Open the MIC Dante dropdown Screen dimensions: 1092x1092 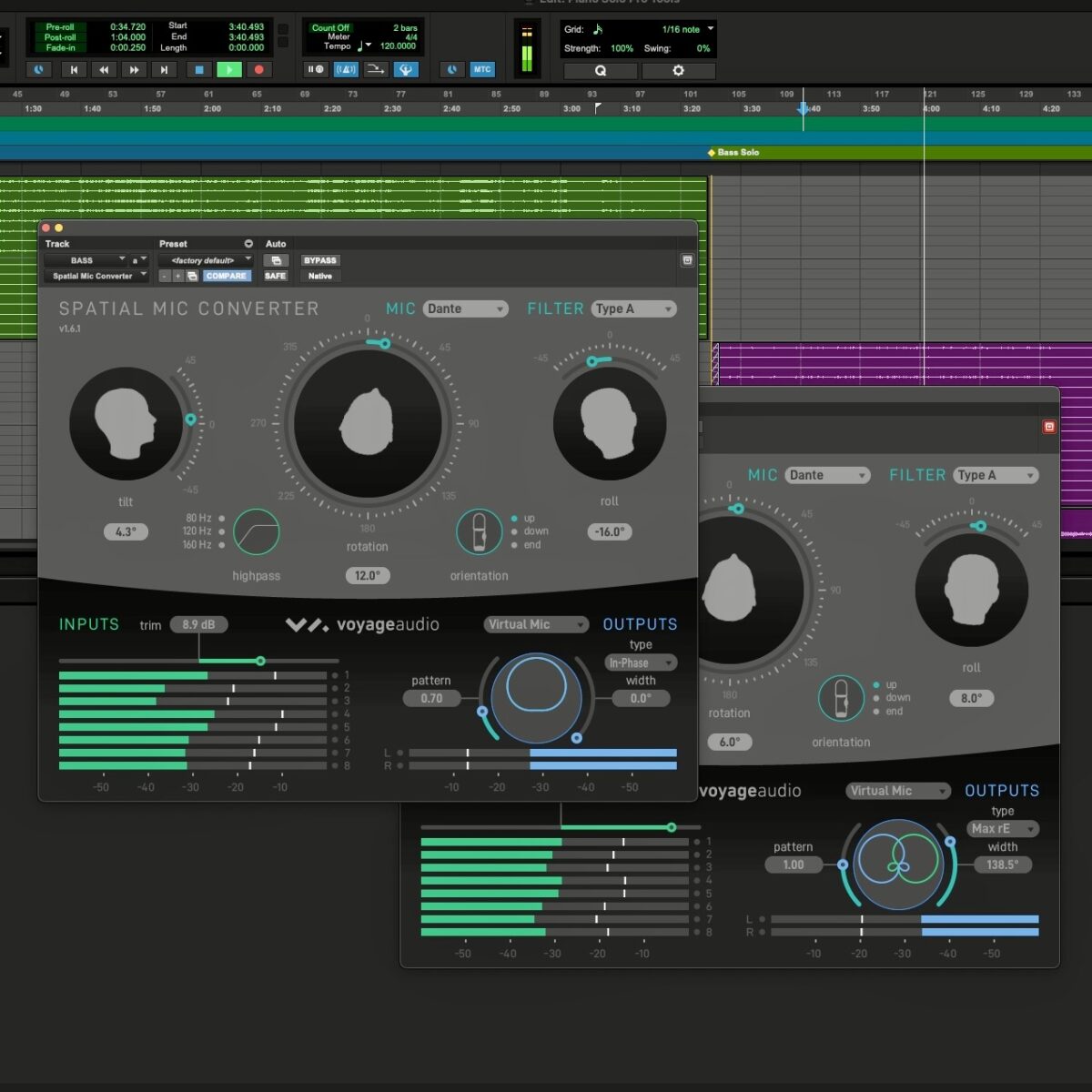click(x=465, y=308)
